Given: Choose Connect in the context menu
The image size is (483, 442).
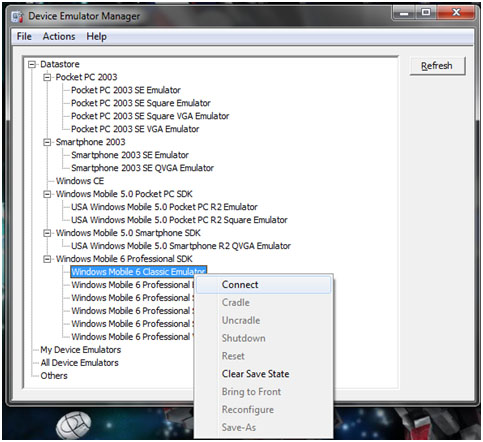Looking at the screenshot, I should click(x=264, y=285).
